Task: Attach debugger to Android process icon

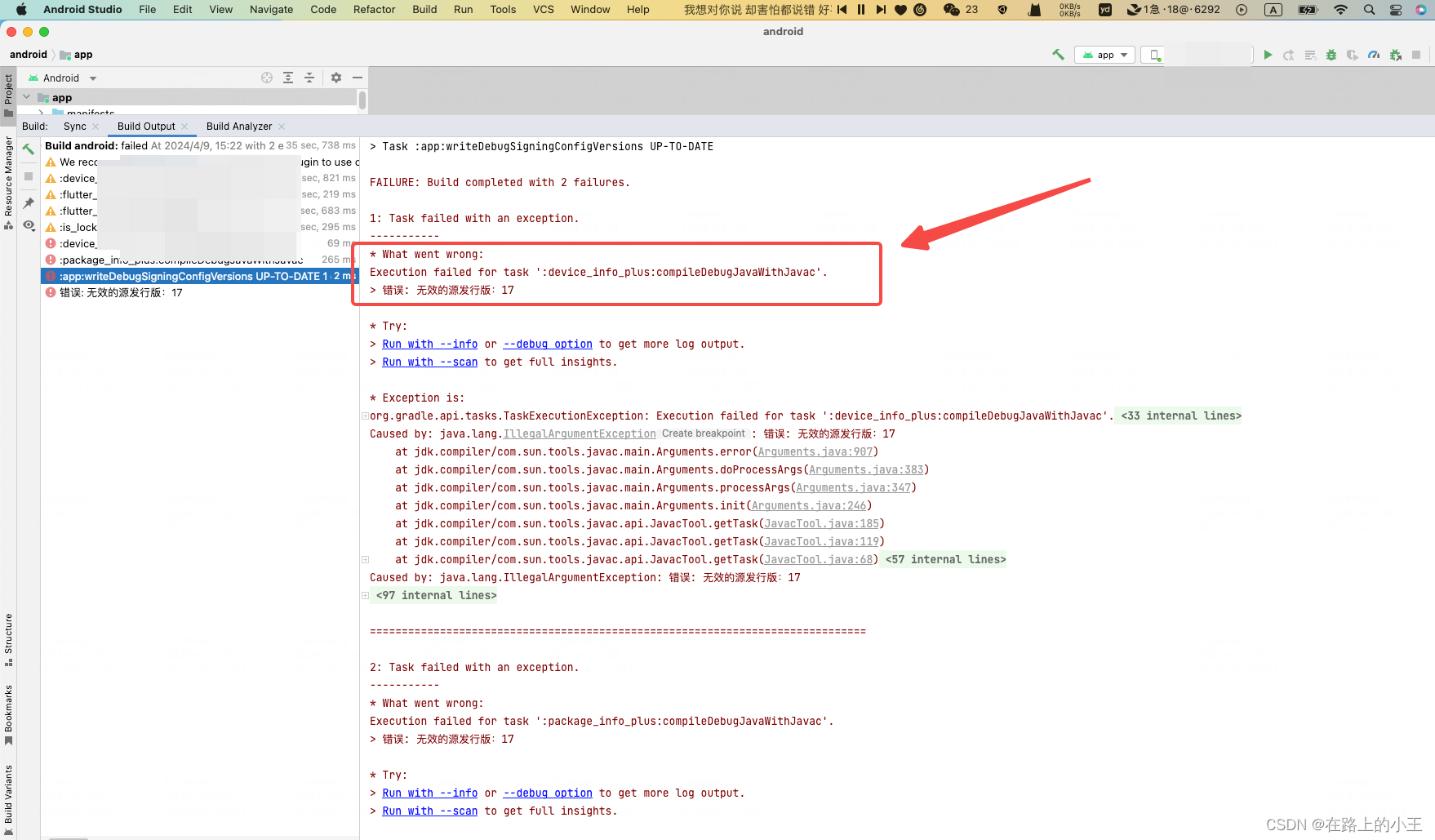Action: (1395, 55)
